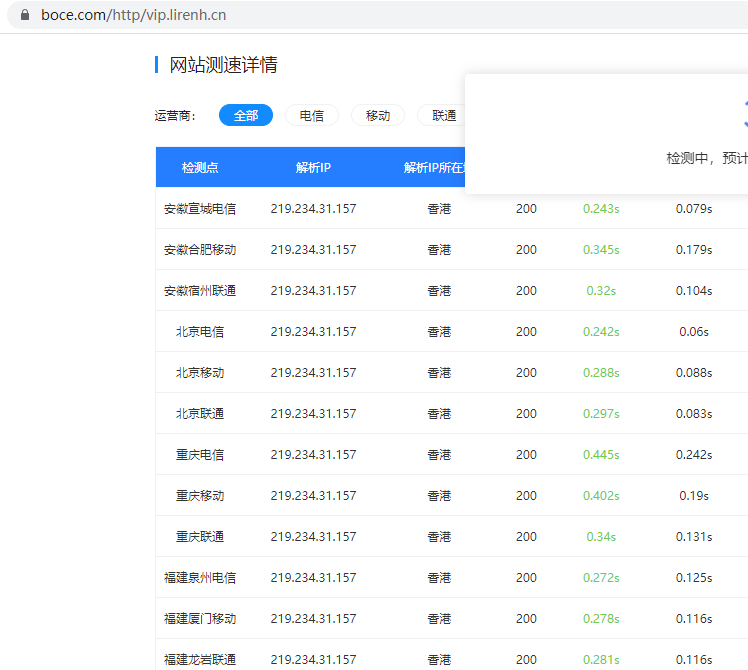This screenshot has width=748, height=670.
Task: Click the 福建泉州电信 detection point
Action: tap(200, 578)
